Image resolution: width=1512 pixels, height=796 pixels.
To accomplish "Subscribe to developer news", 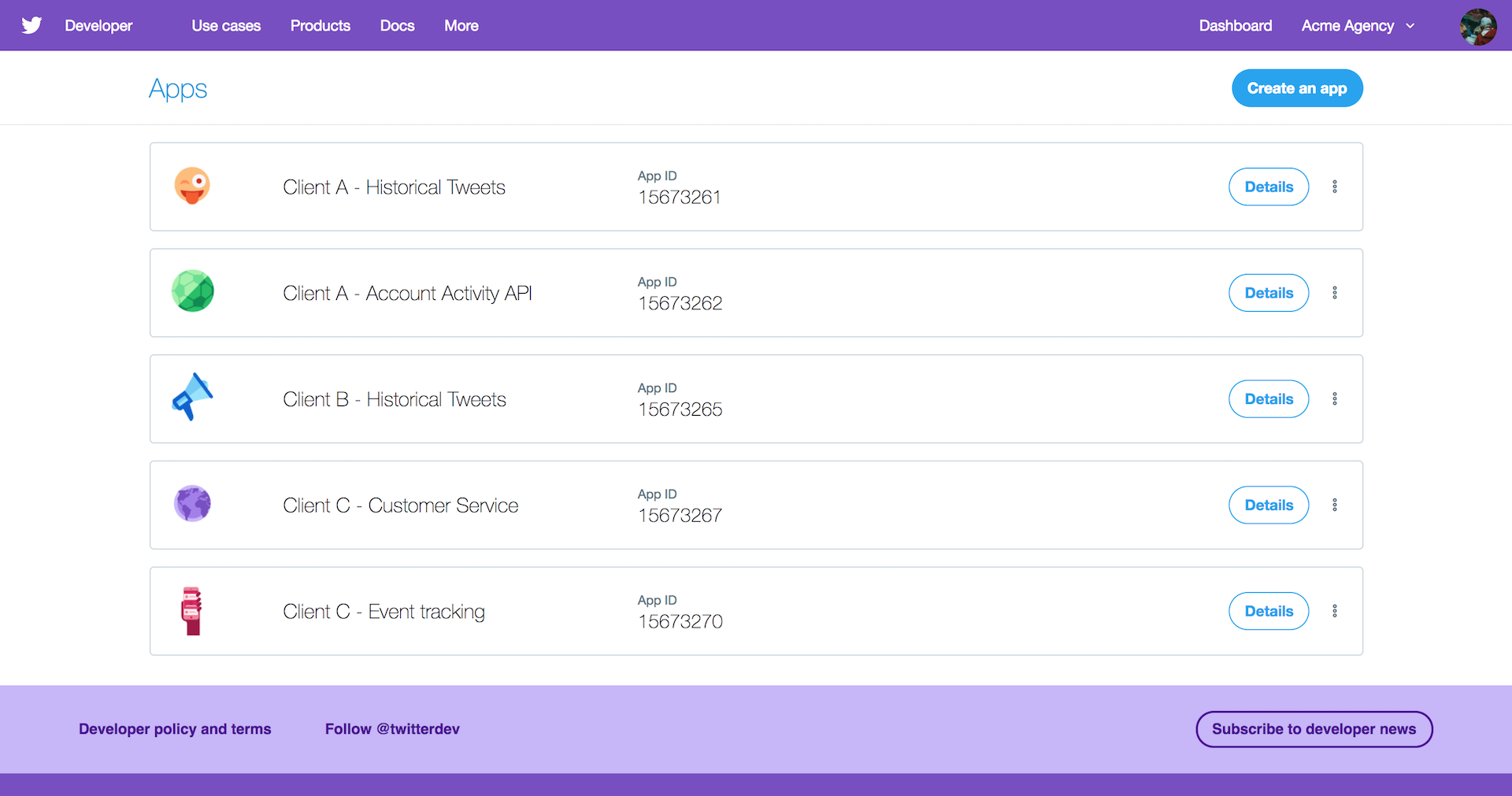I will [1314, 729].
